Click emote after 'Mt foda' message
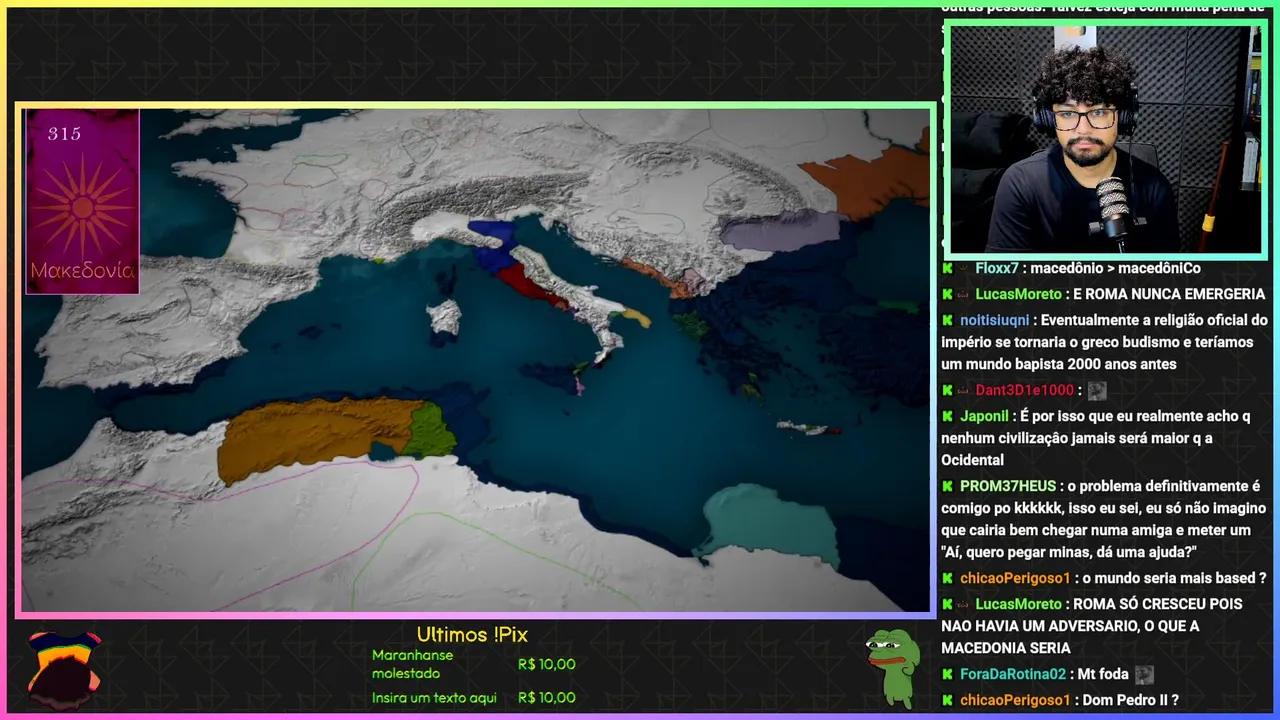 1144,675
